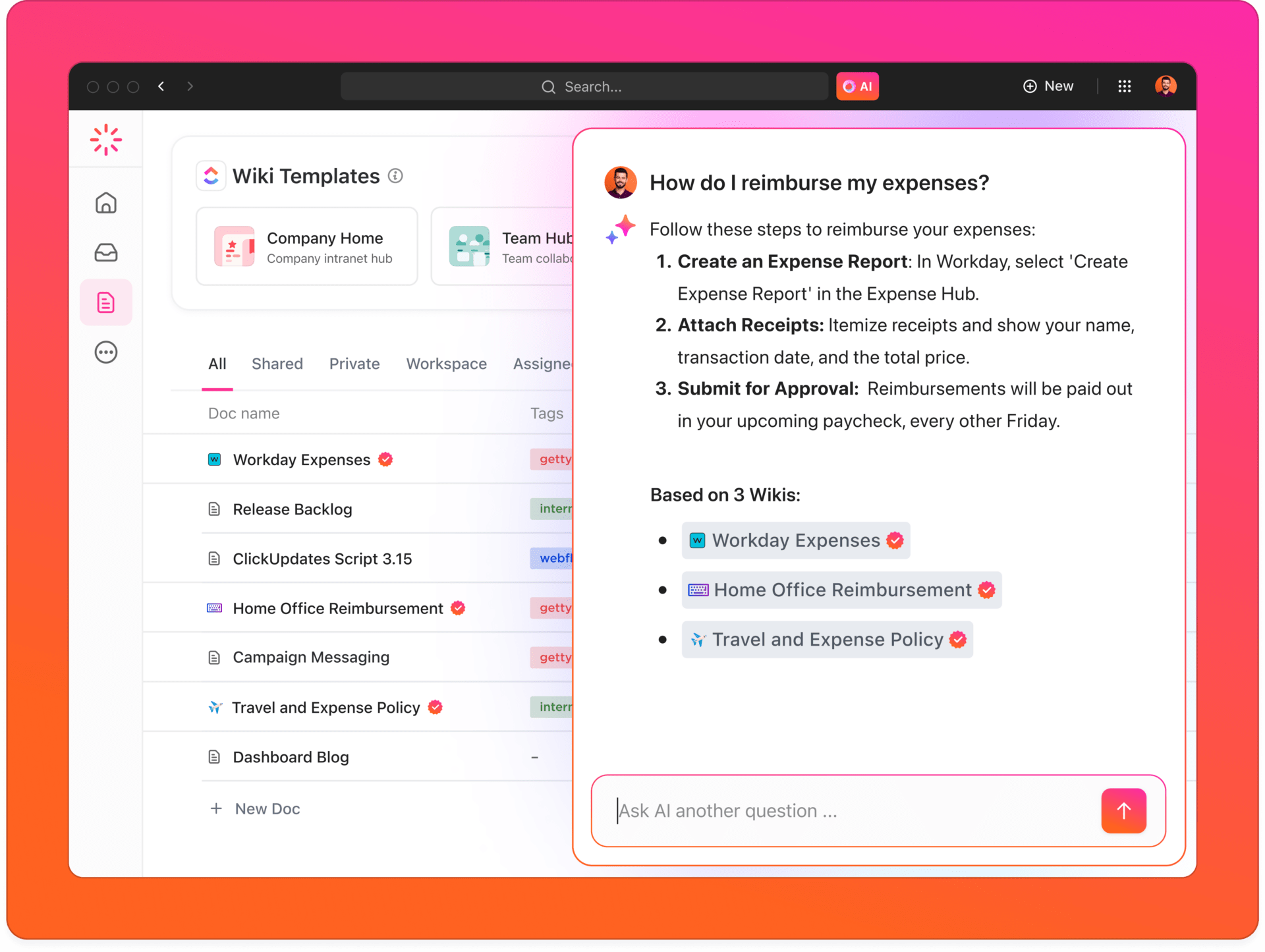
Task: Open the Team Hub template card
Action: (502, 246)
